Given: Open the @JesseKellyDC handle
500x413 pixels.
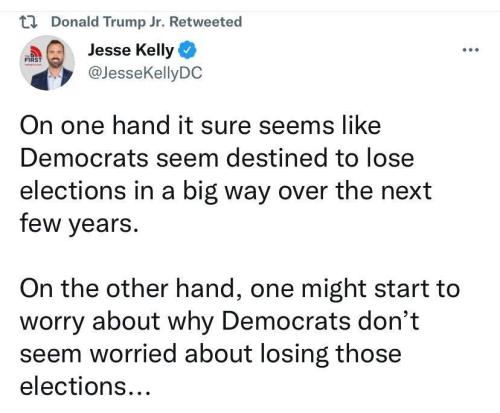Looking at the screenshot, I should coord(145,73).
